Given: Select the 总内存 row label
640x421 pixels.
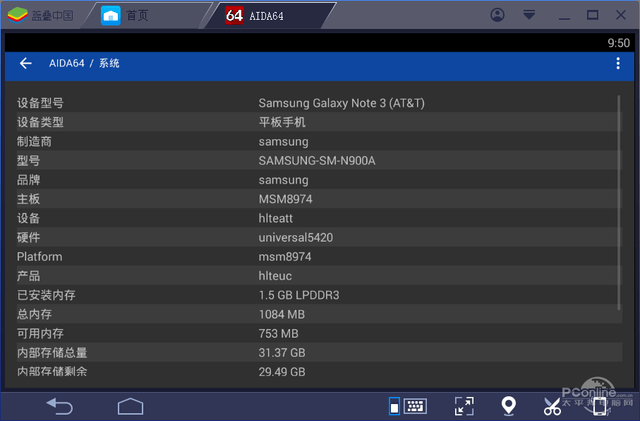Looking at the screenshot, I should (34, 314).
